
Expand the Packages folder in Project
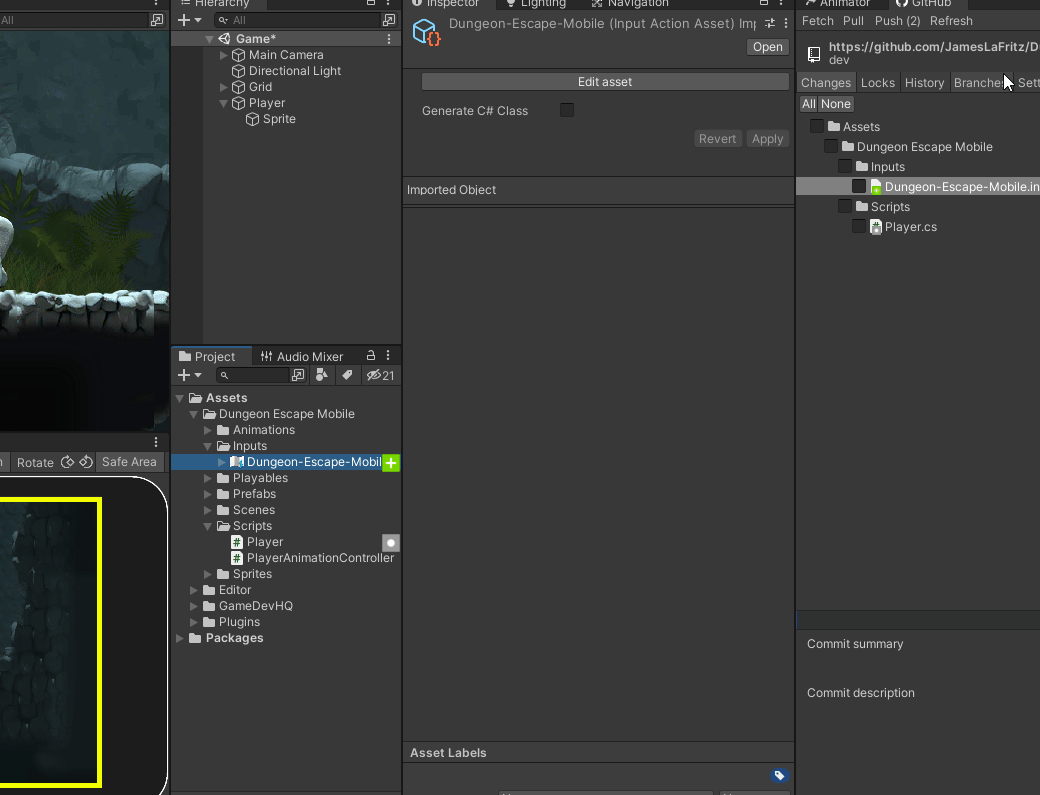(179, 638)
